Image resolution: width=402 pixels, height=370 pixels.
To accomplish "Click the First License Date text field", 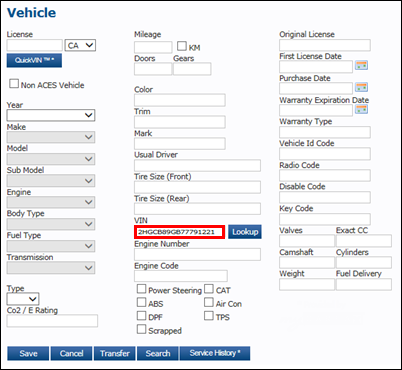I will (x=316, y=67).
